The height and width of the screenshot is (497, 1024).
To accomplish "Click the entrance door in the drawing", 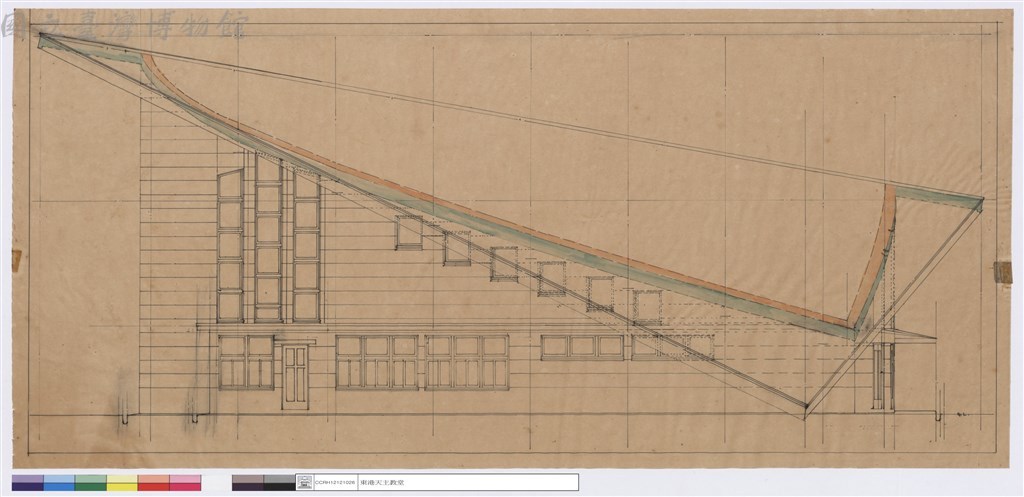I will click(295, 376).
